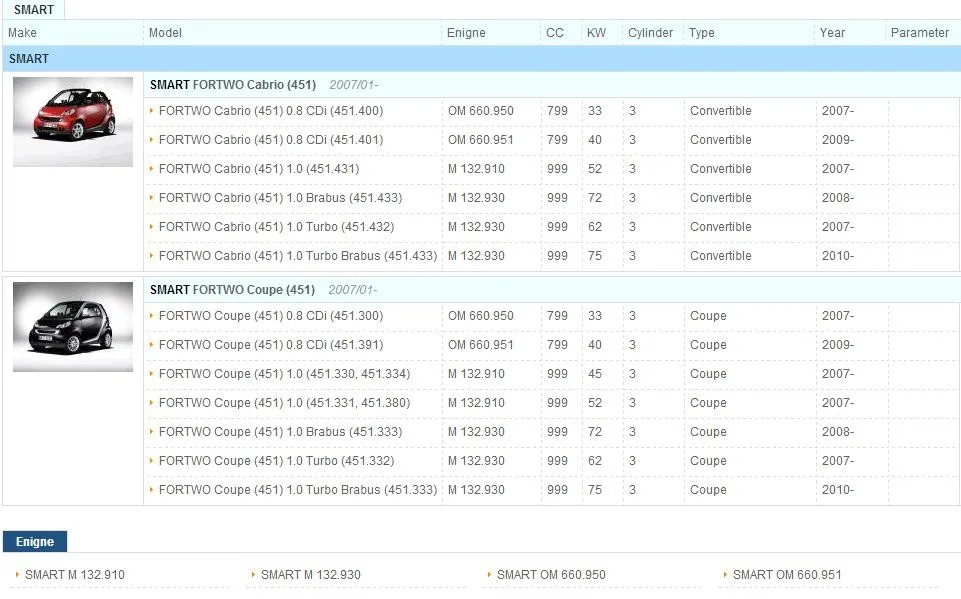
Task: Open the black FORTWO Coupe car thumbnail
Action: pyautogui.click(x=73, y=326)
